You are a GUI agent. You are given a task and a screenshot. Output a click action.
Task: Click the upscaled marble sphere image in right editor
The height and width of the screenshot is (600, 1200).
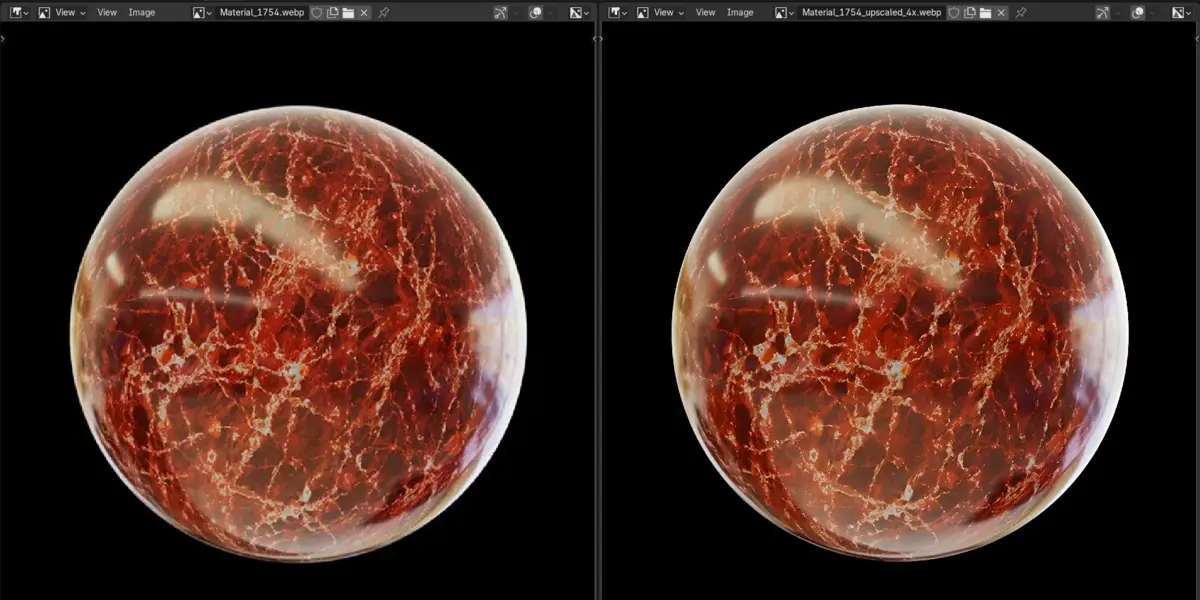pos(900,333)
